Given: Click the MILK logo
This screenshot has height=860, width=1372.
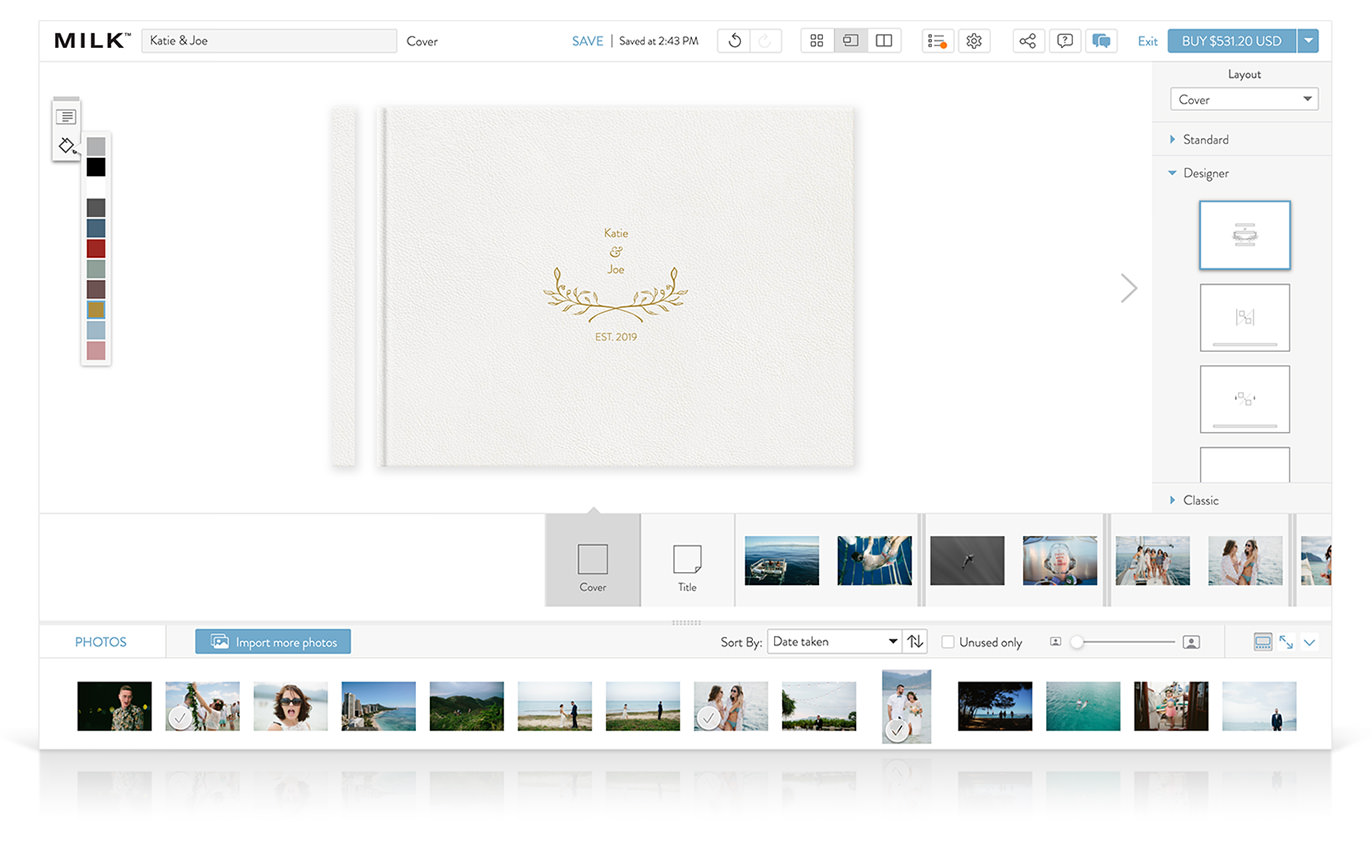Looking at the screenshot, I should pos(92,41).
